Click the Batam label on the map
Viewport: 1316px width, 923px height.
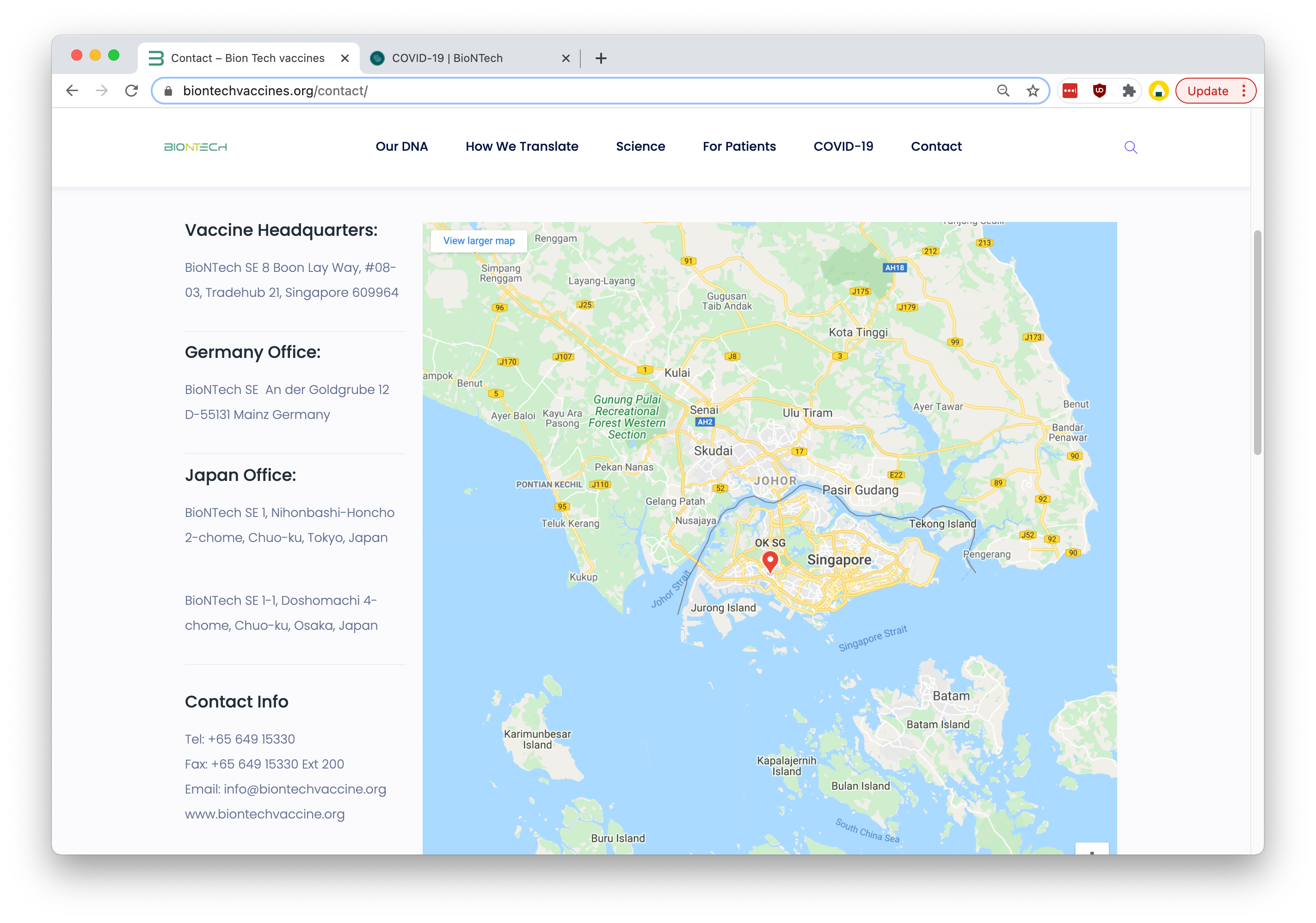click(951, 696)
